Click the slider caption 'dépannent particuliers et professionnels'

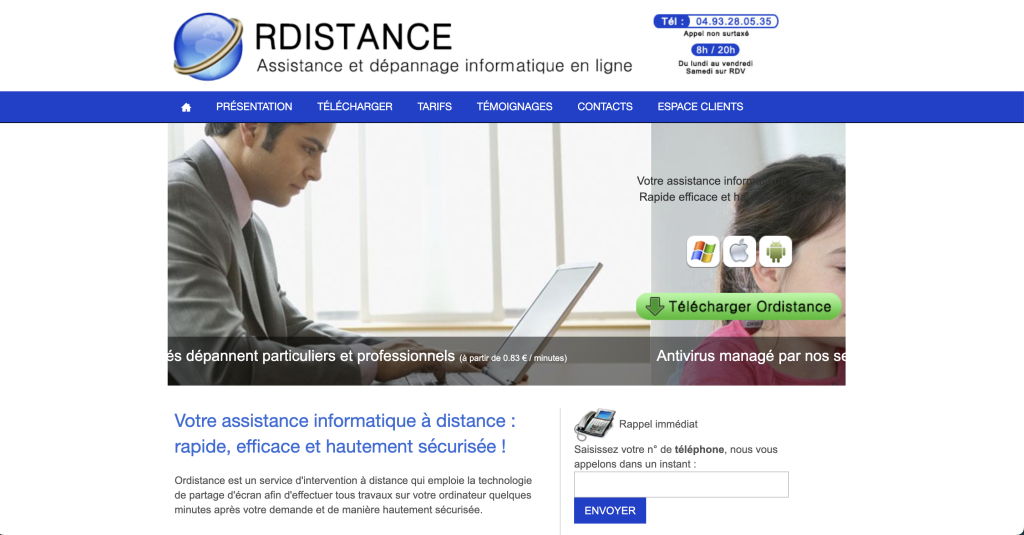point(320,356)
